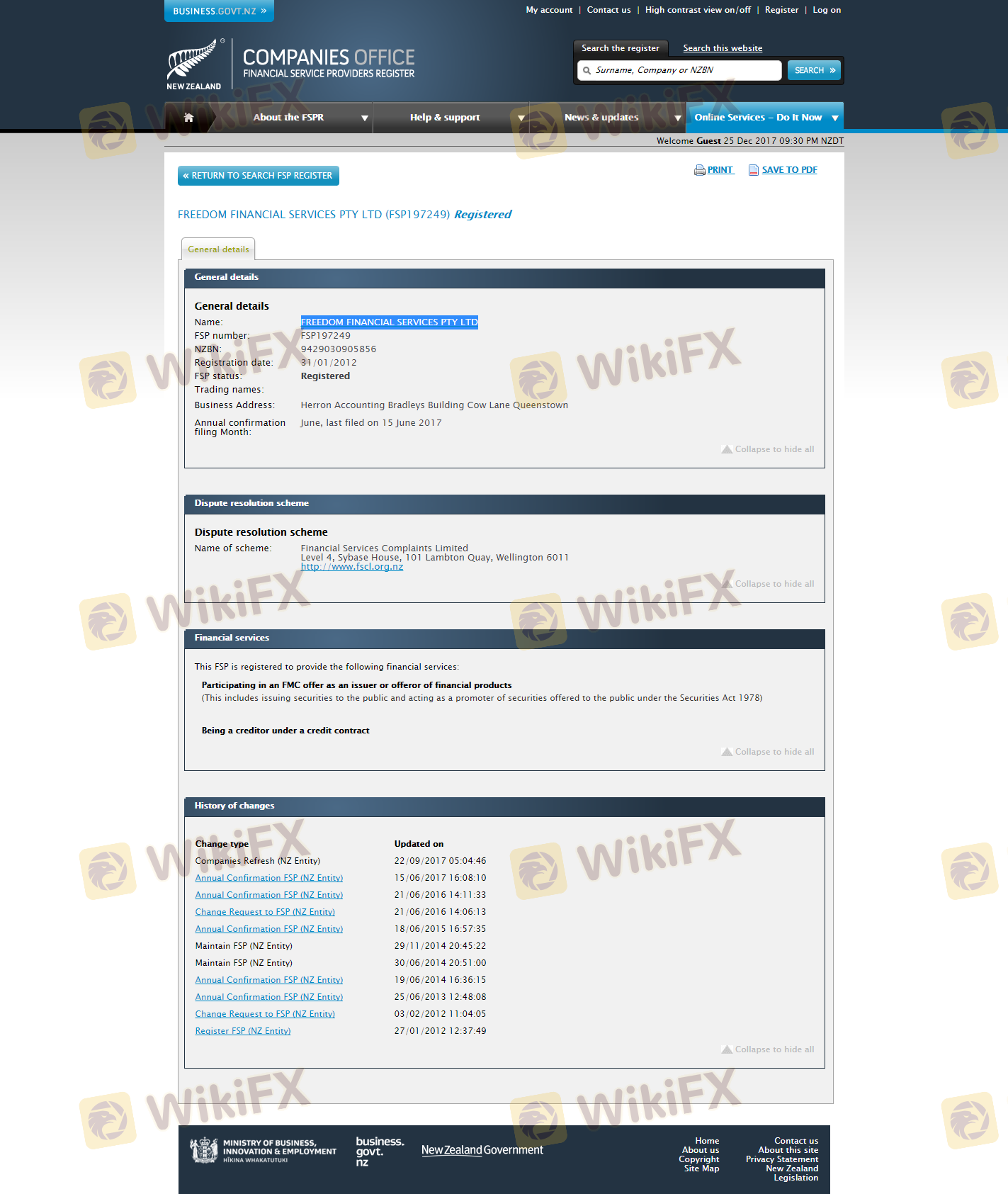
Task: Click the footer Home link
Action: tap(707, 1141)
